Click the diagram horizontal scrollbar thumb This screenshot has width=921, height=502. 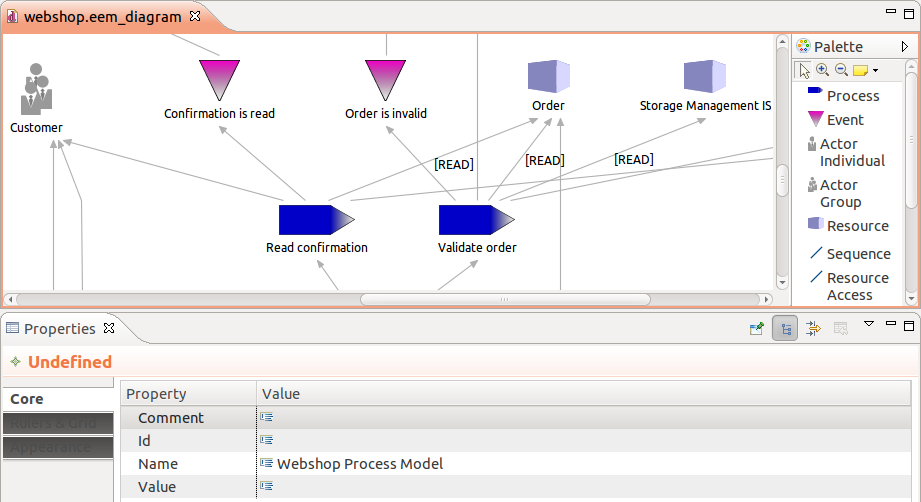[x=505, y=299]
